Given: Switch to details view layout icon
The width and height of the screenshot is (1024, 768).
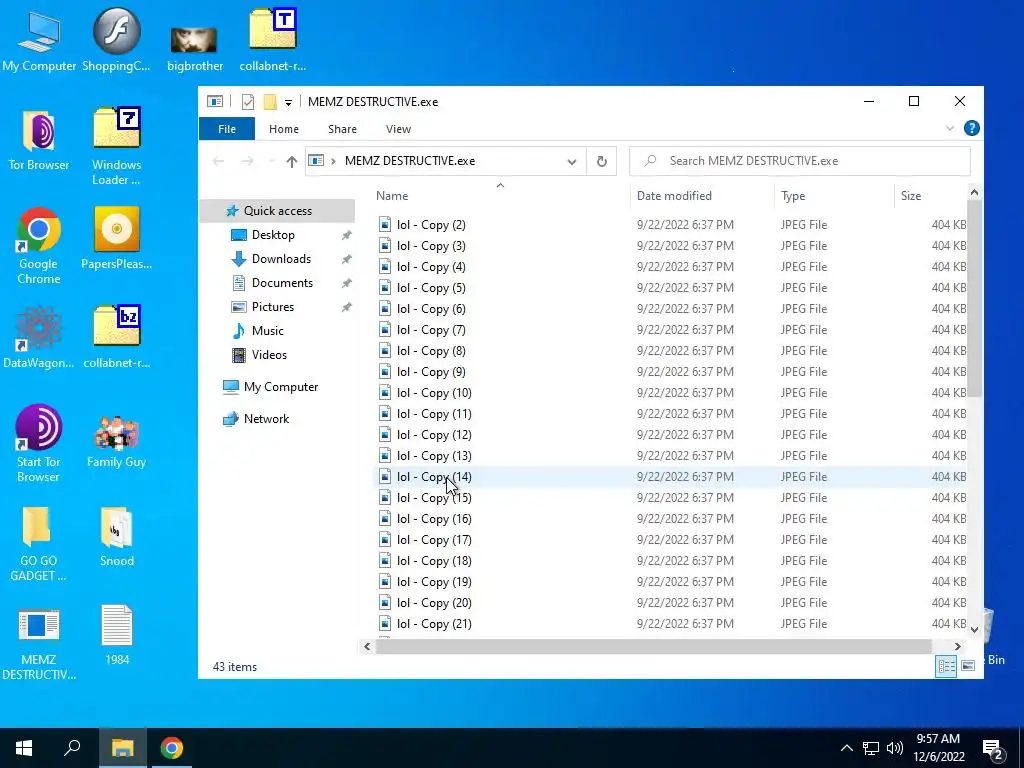Looking at the screenshot, I should pos(946,665).
